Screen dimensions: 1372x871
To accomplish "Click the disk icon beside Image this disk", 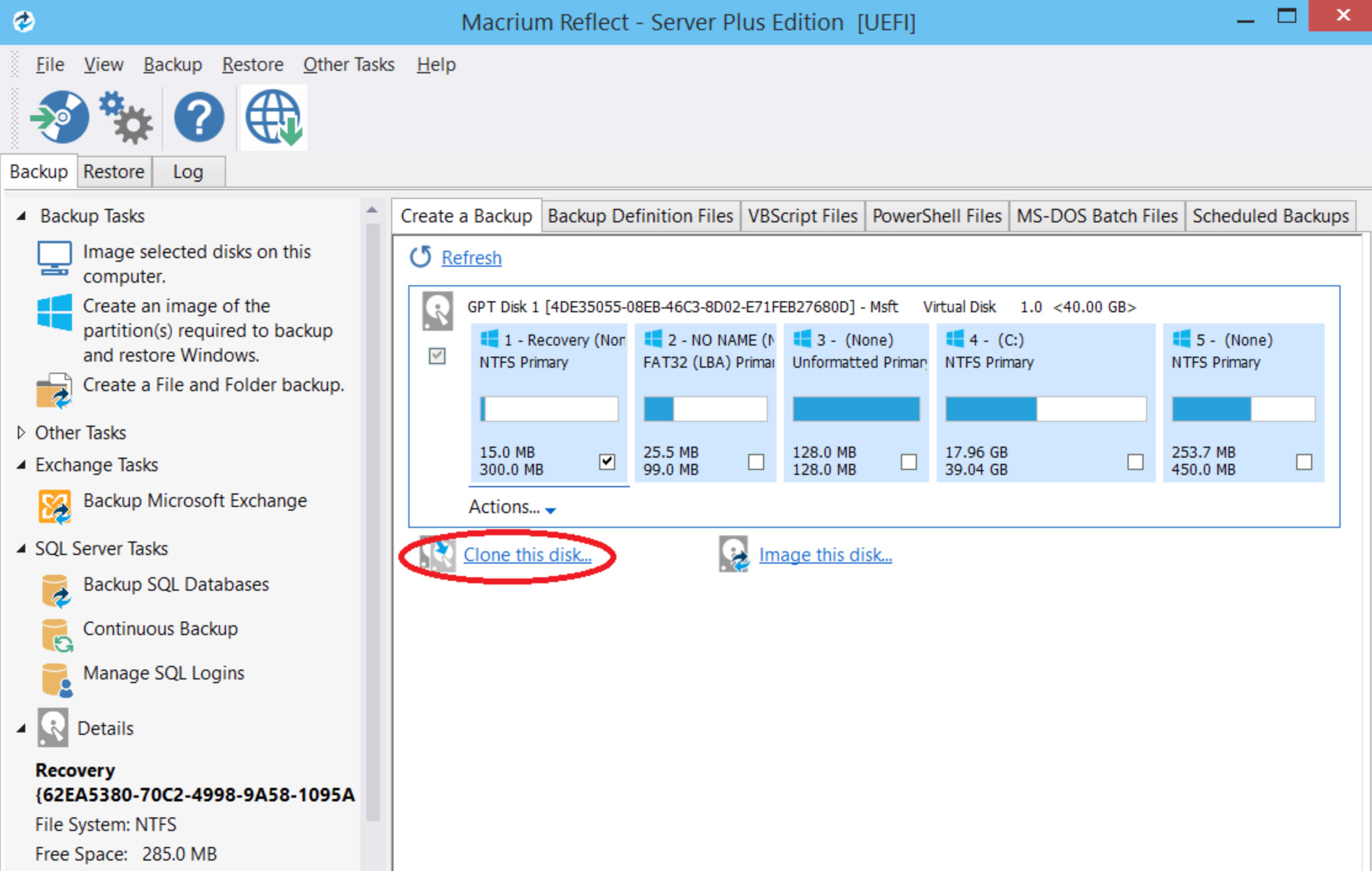I will [x=734, y=554].
